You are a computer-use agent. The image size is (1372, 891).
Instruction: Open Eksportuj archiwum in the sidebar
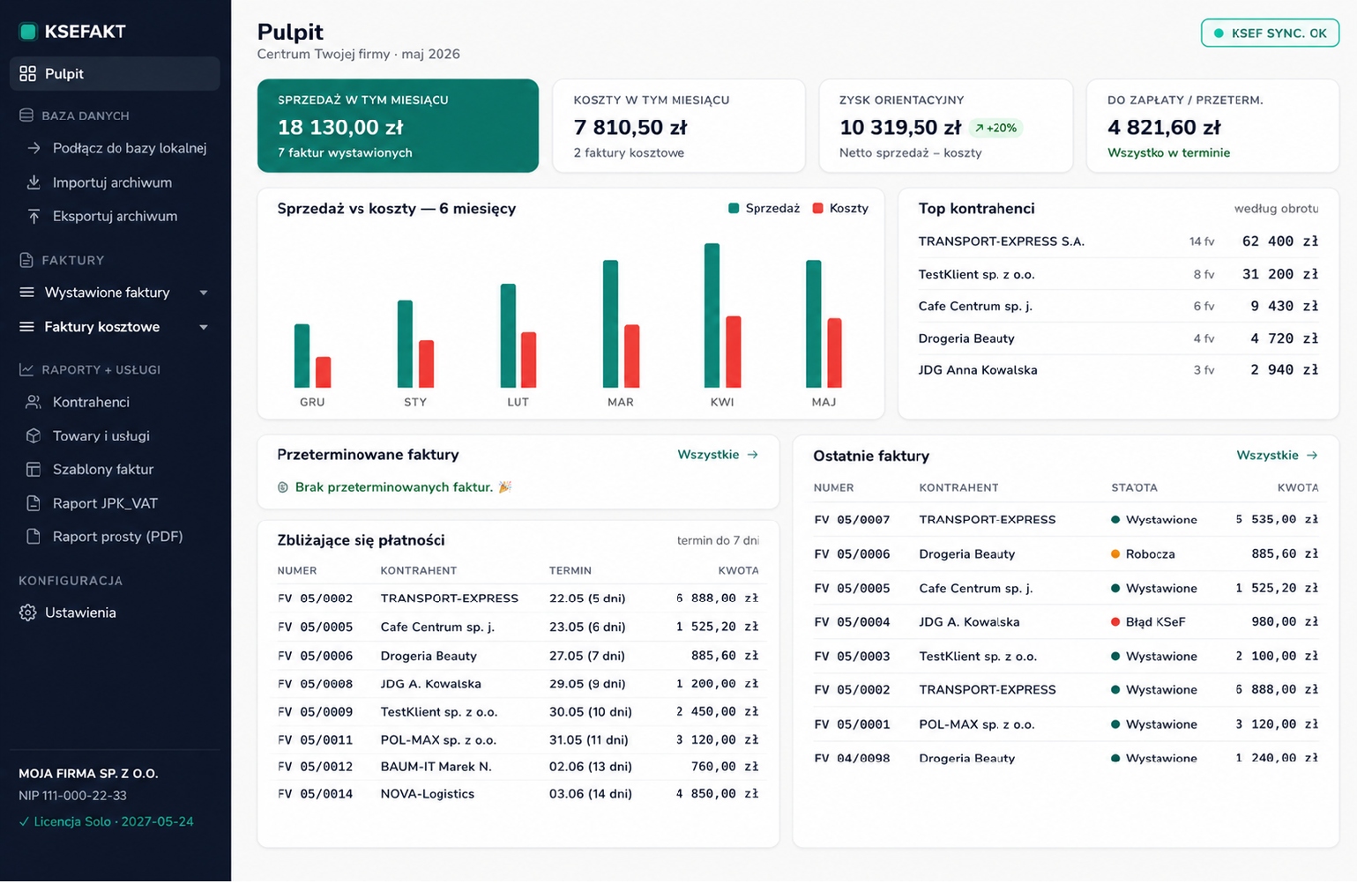tap(115, 216)
